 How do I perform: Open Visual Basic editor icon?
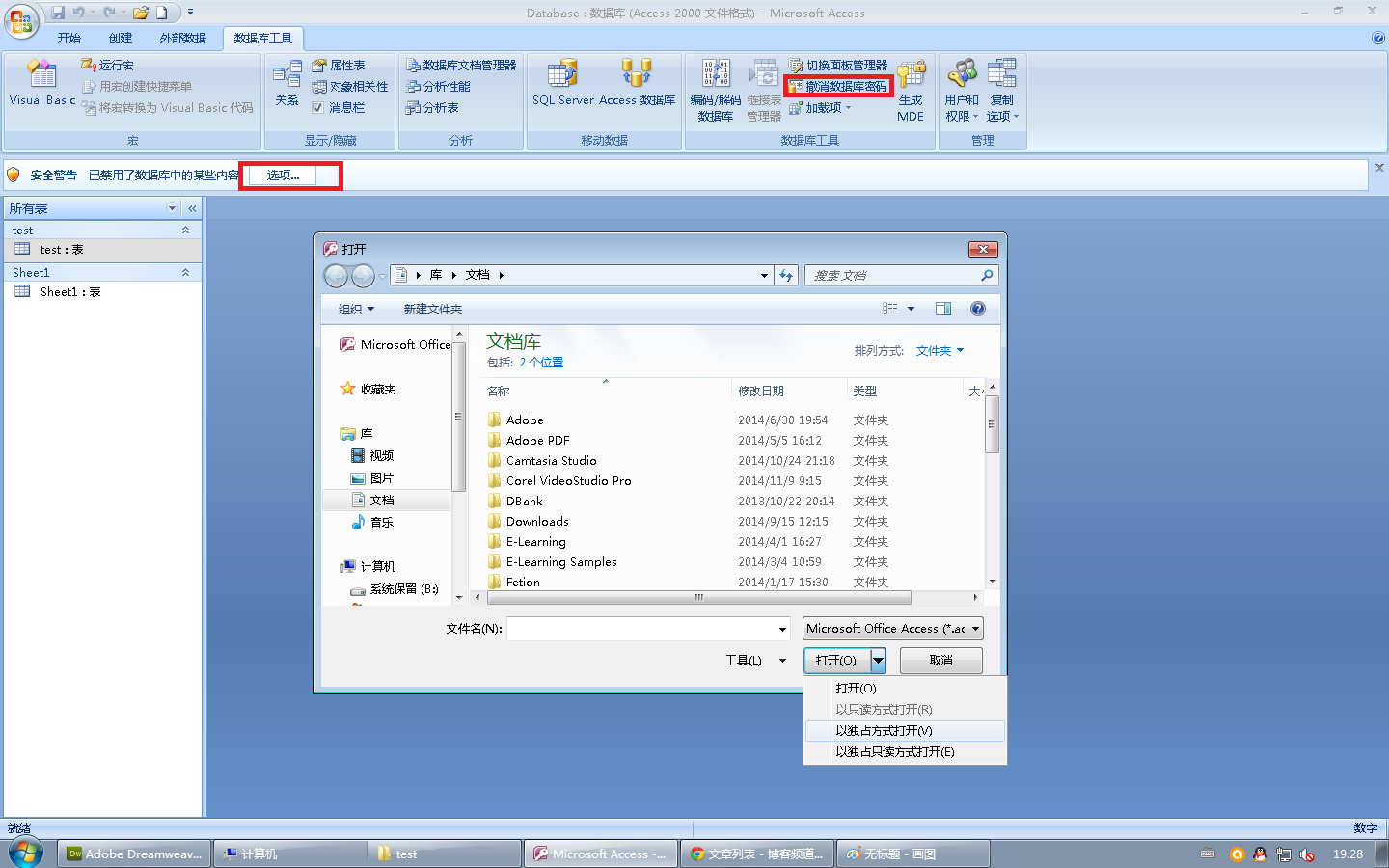tap(41, 84)
